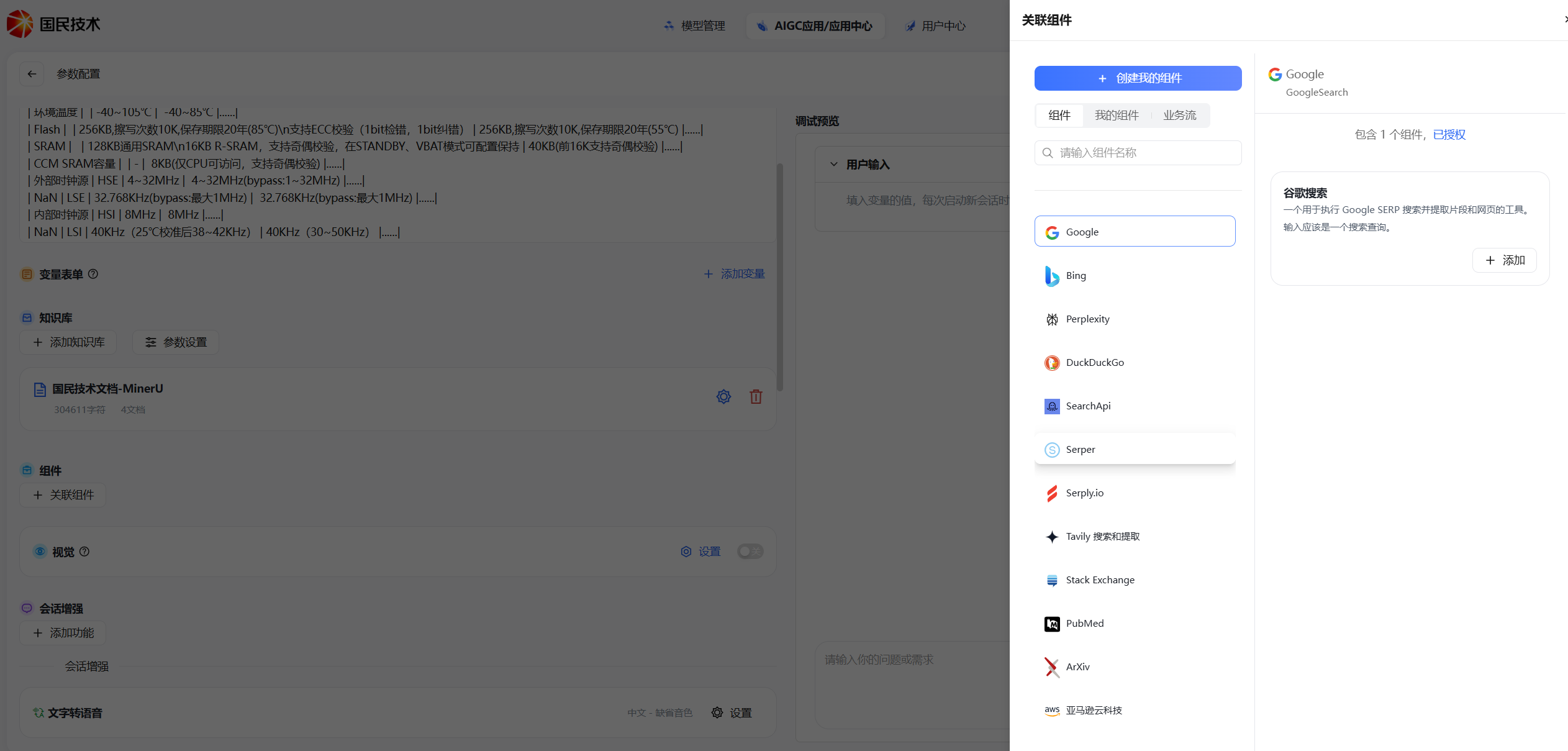
Task: Open 参数设置 for knowledge base
Action: pos(176,342)
